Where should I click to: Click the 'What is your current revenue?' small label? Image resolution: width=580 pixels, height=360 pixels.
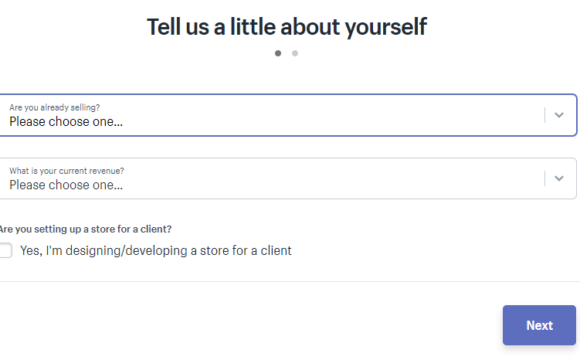[67, 171]
